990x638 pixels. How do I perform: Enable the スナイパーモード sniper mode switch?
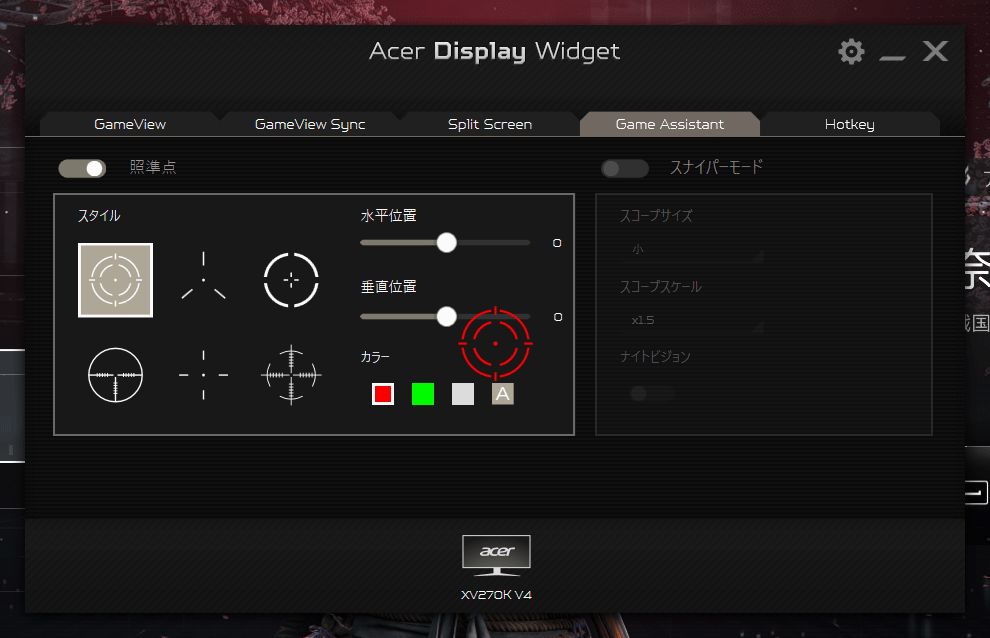tap(624, 168)
